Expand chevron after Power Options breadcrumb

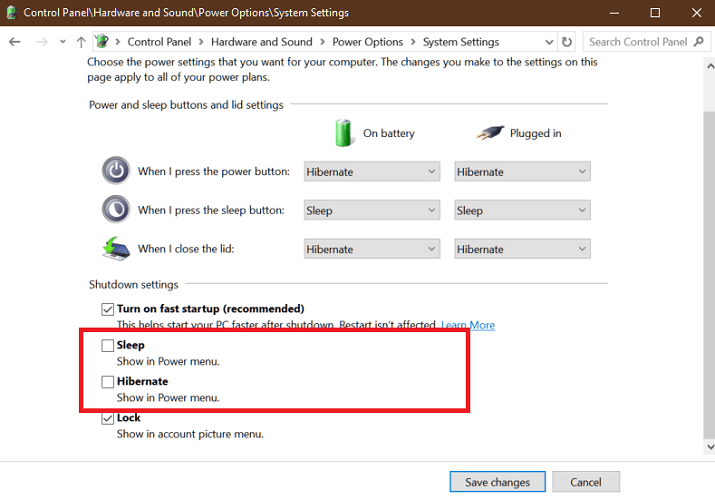click(413, 42)
